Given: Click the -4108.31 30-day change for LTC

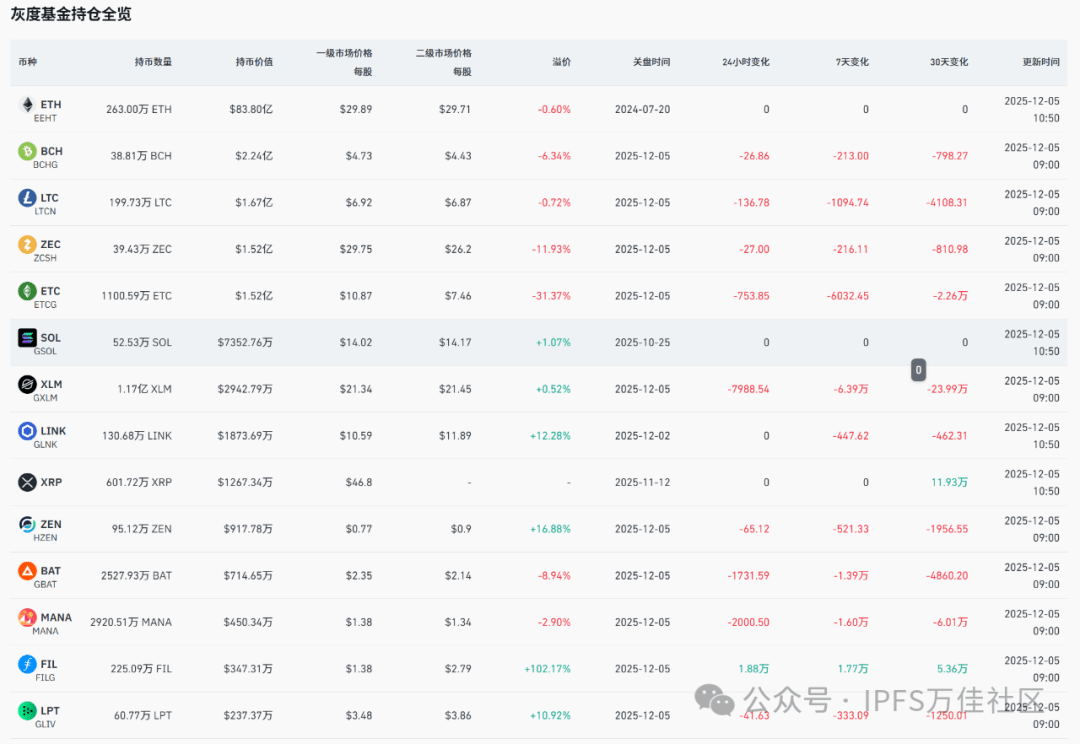Looking at the screenshot, I should 947,203.
